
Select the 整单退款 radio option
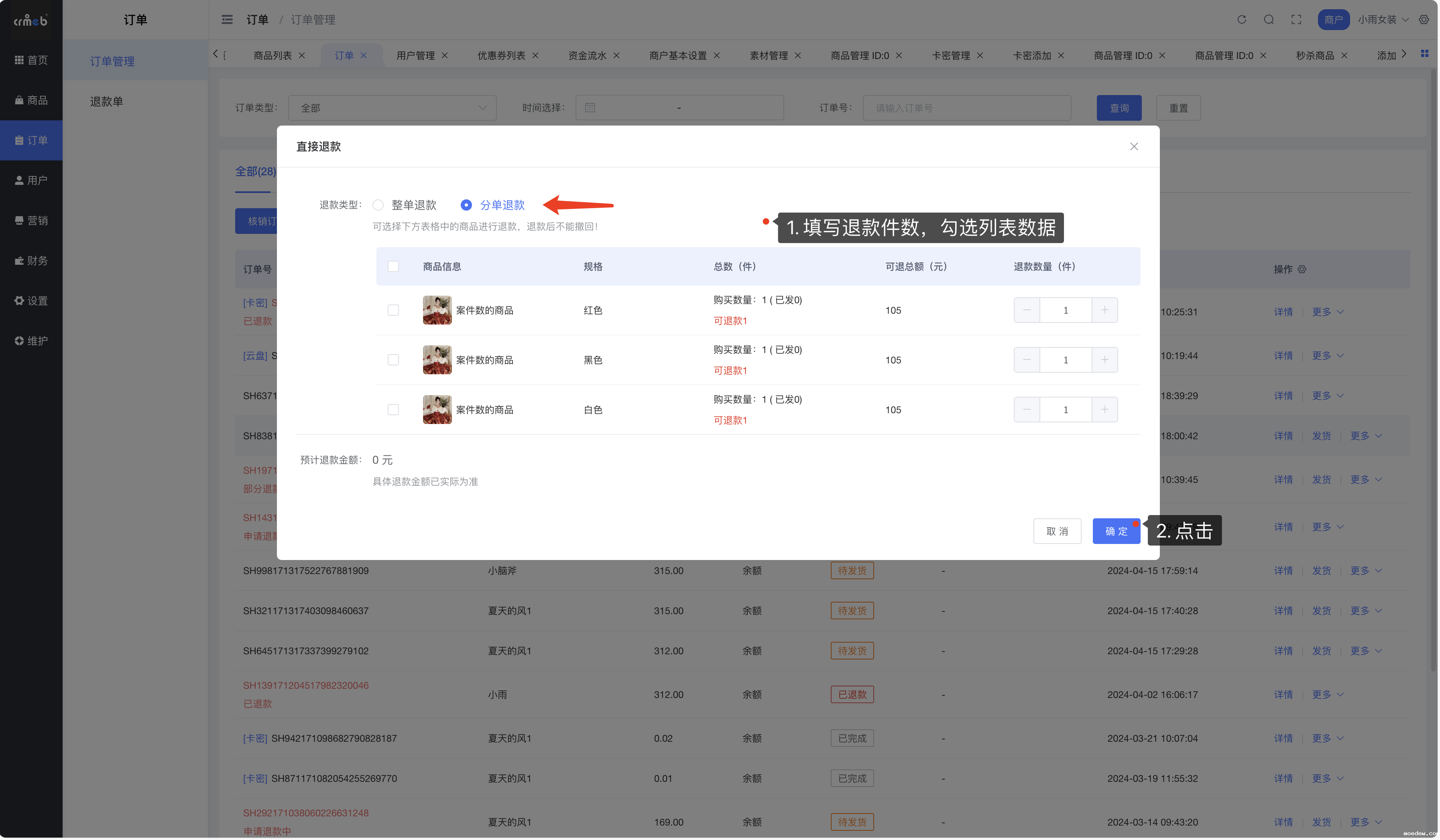[378, 205]
